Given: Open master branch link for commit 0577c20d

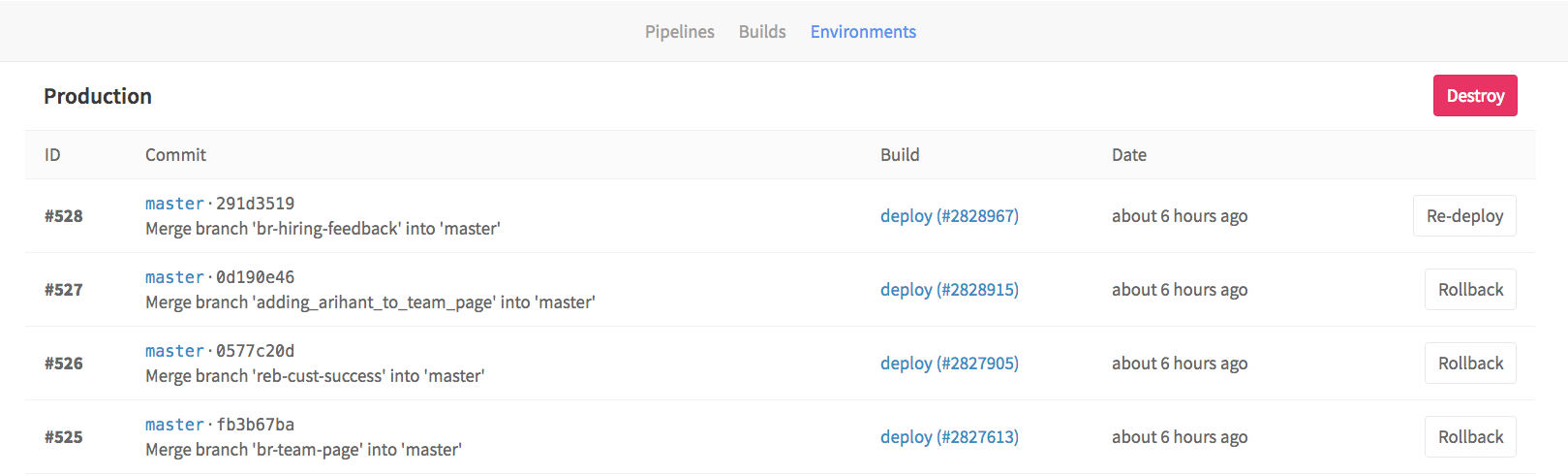Looking at the screenshot, I should point(174,351).
